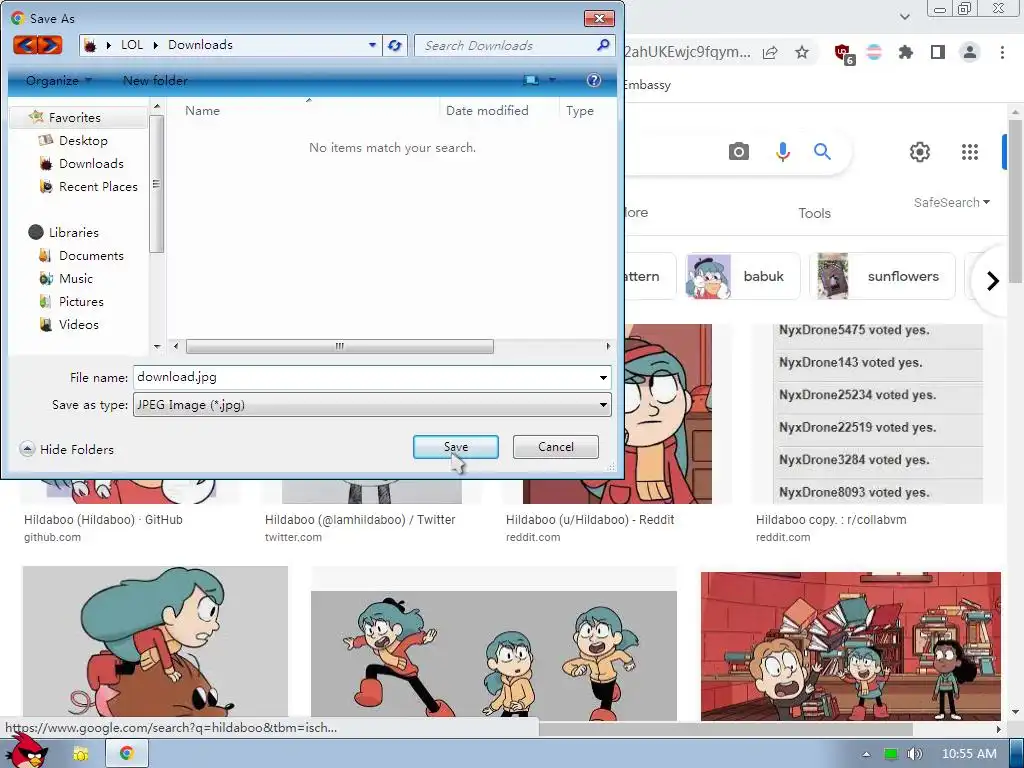
Task: Expand the File name dropdown arrow
Action: [603, 377]
